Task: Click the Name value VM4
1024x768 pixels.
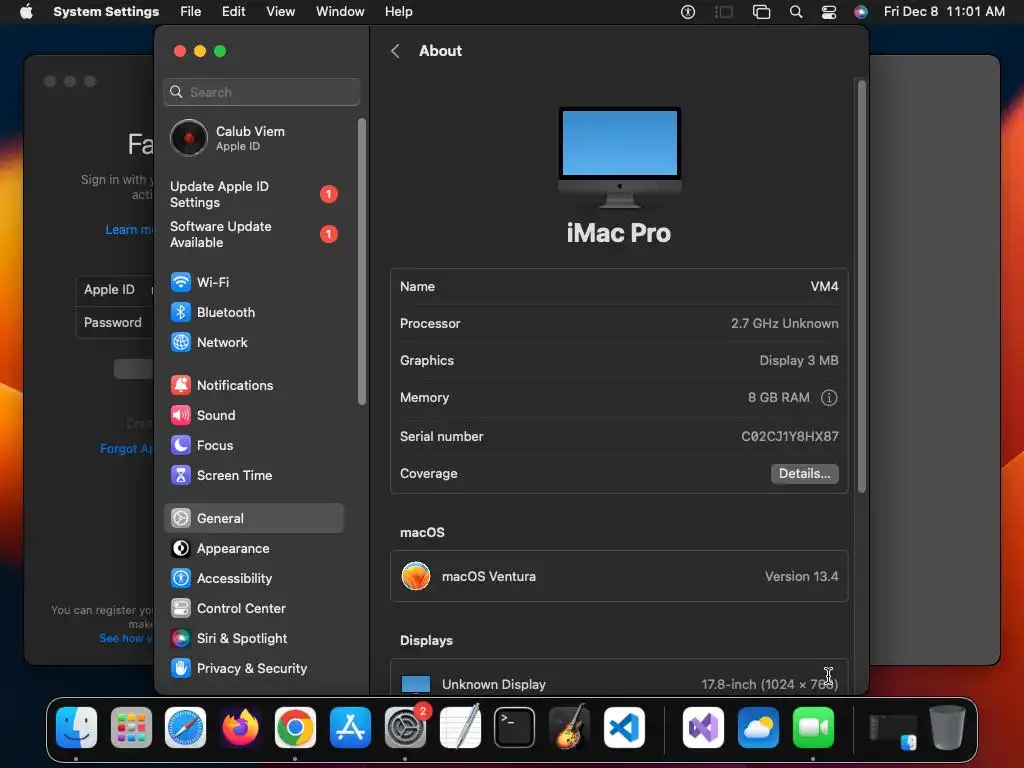Action: pyautogui.click(x=824, y=286)
